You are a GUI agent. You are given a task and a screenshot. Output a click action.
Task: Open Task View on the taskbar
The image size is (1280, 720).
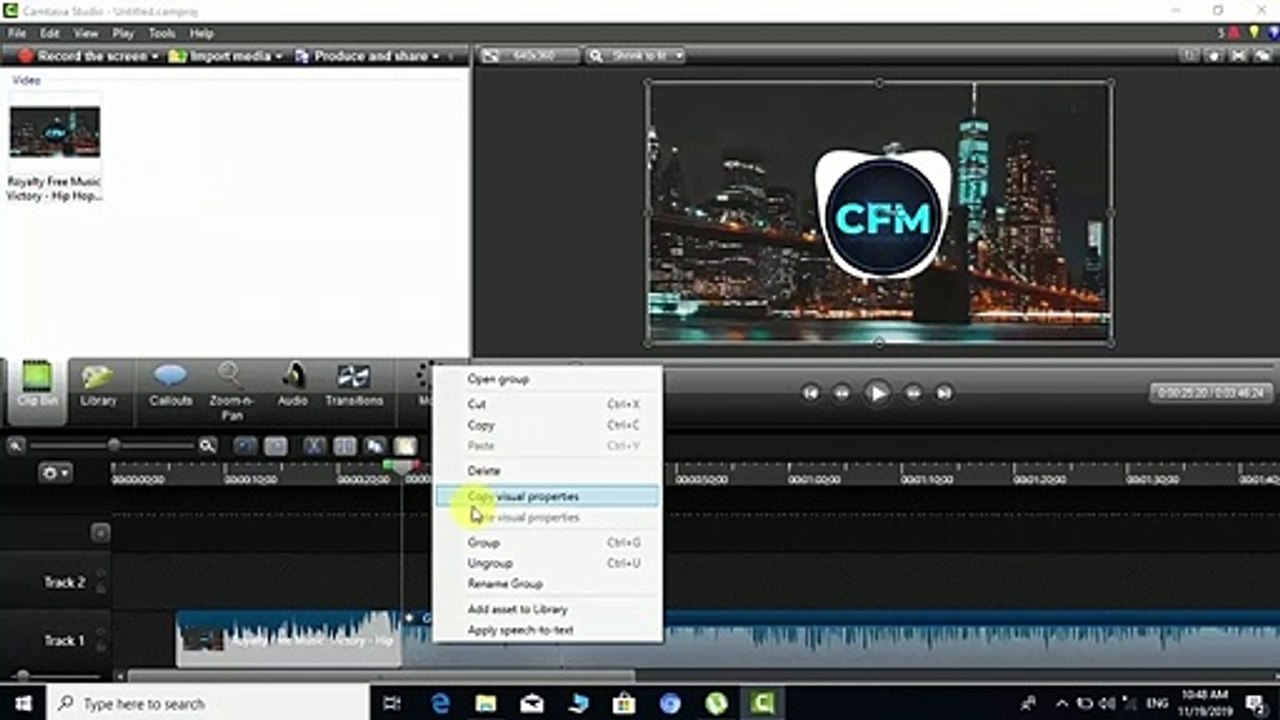(392, 703)
